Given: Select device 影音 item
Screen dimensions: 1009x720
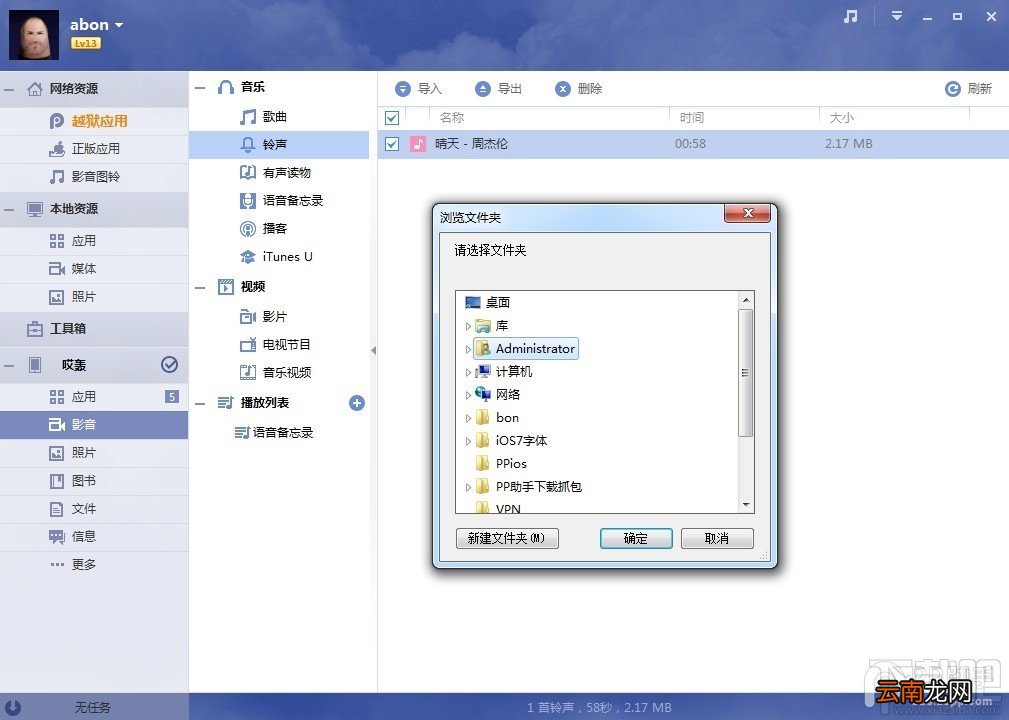Looking at the screenshot, I should [x=94, y=425].
